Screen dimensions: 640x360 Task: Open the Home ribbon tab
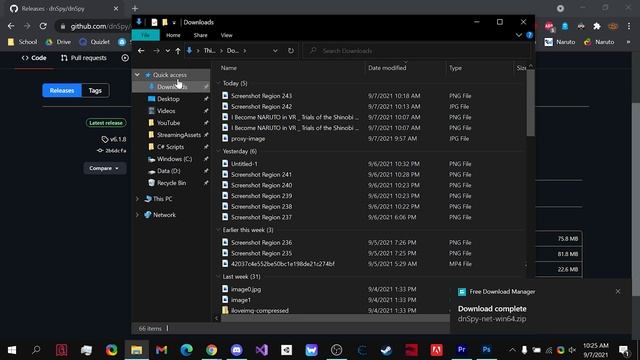pos(173,35)
